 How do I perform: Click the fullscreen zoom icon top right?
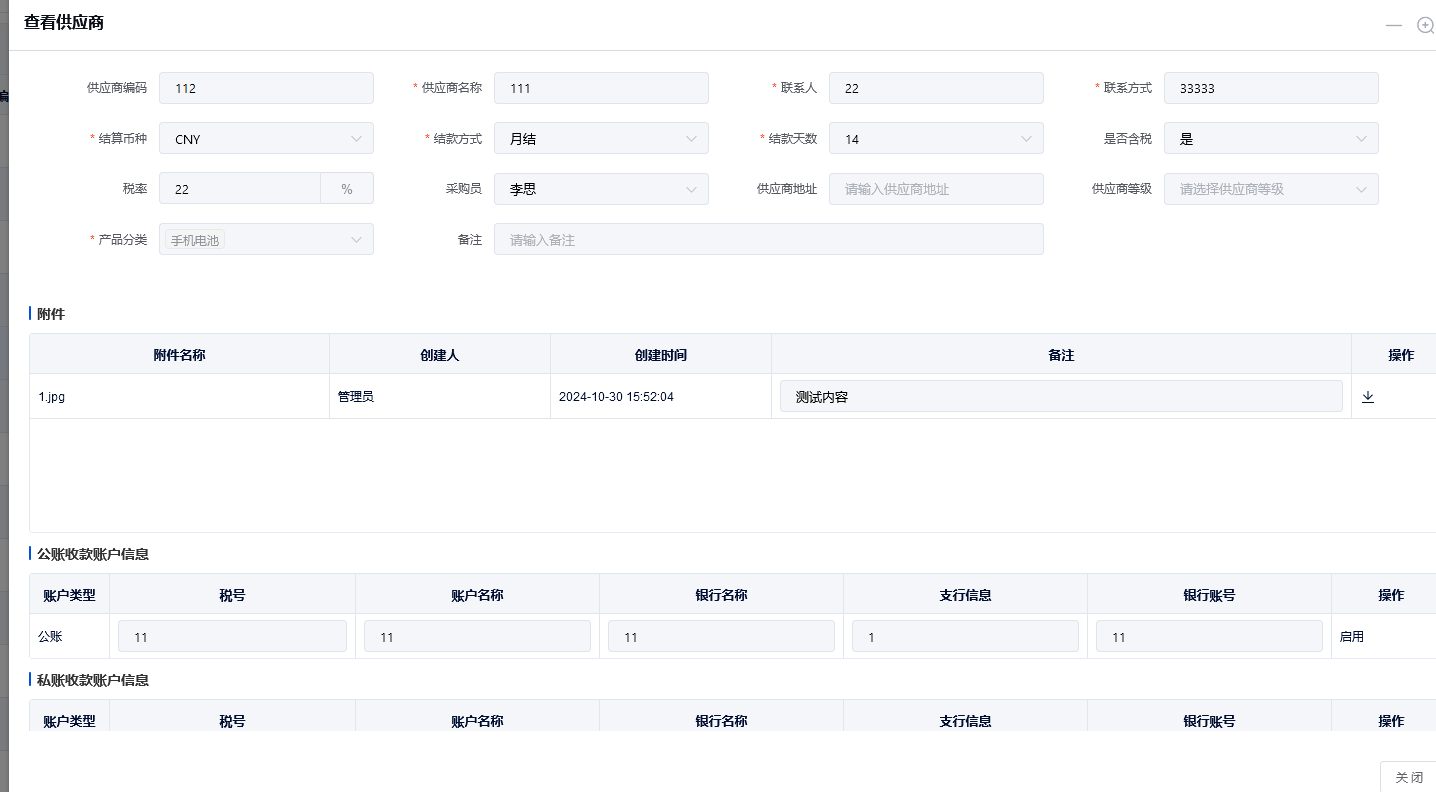pos(1425,25)
